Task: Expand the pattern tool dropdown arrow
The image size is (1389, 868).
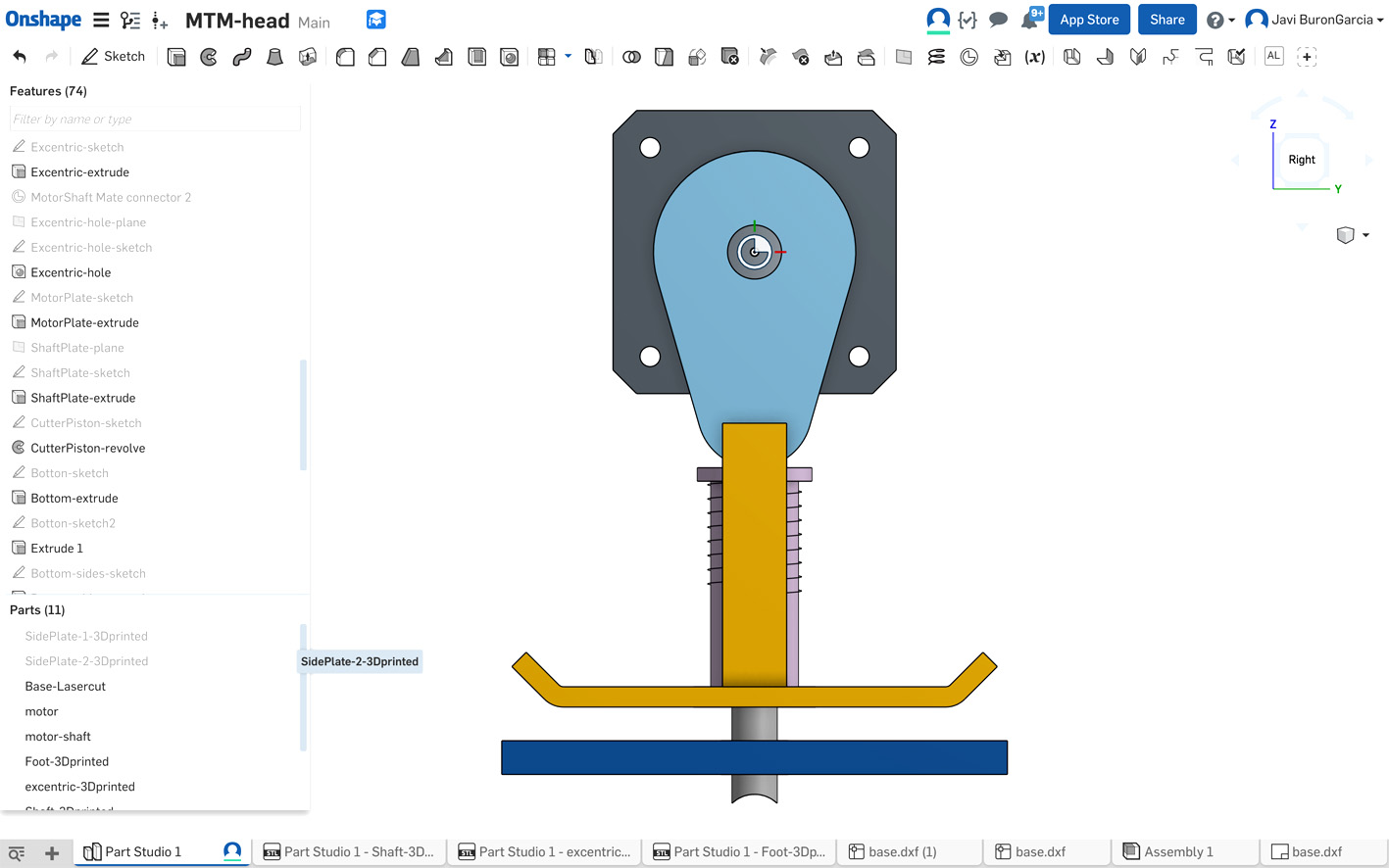Action: tap(569, 57)
